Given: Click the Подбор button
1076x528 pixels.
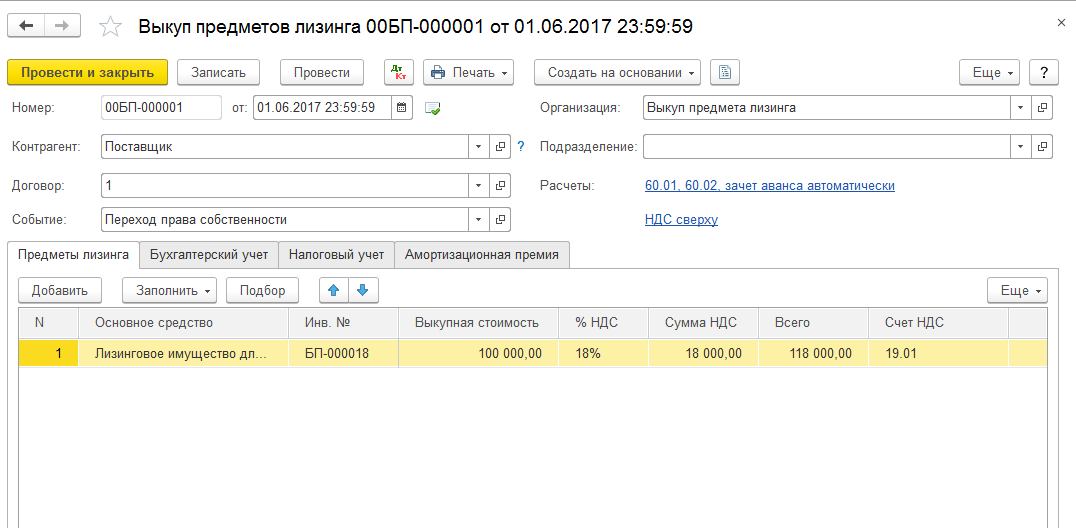Looking at the screenshot, I should click(262, 290).
